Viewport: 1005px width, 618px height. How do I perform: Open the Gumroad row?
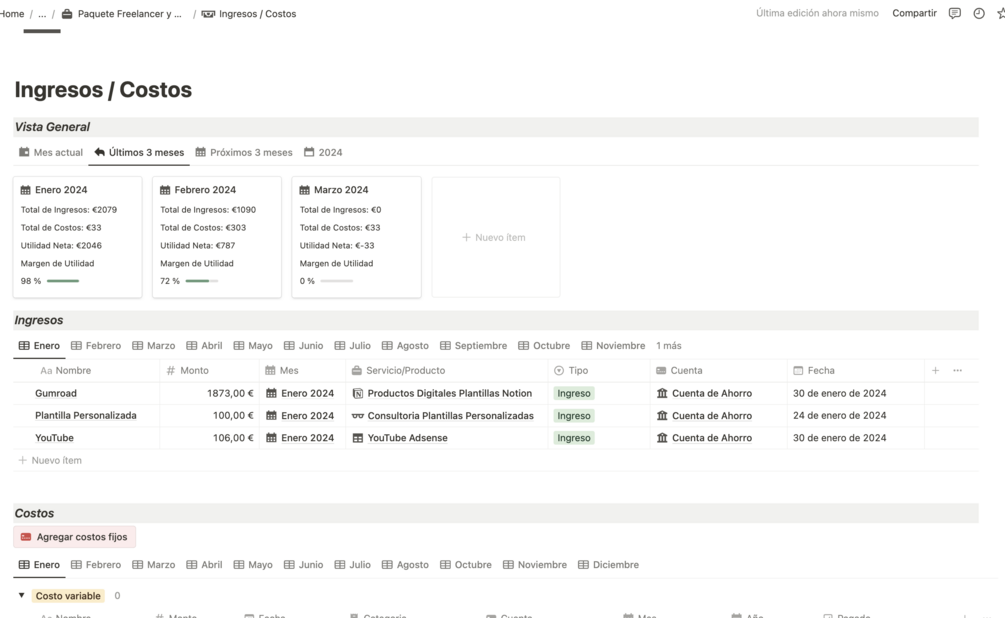pyautogui.click(x=56, y=394)
